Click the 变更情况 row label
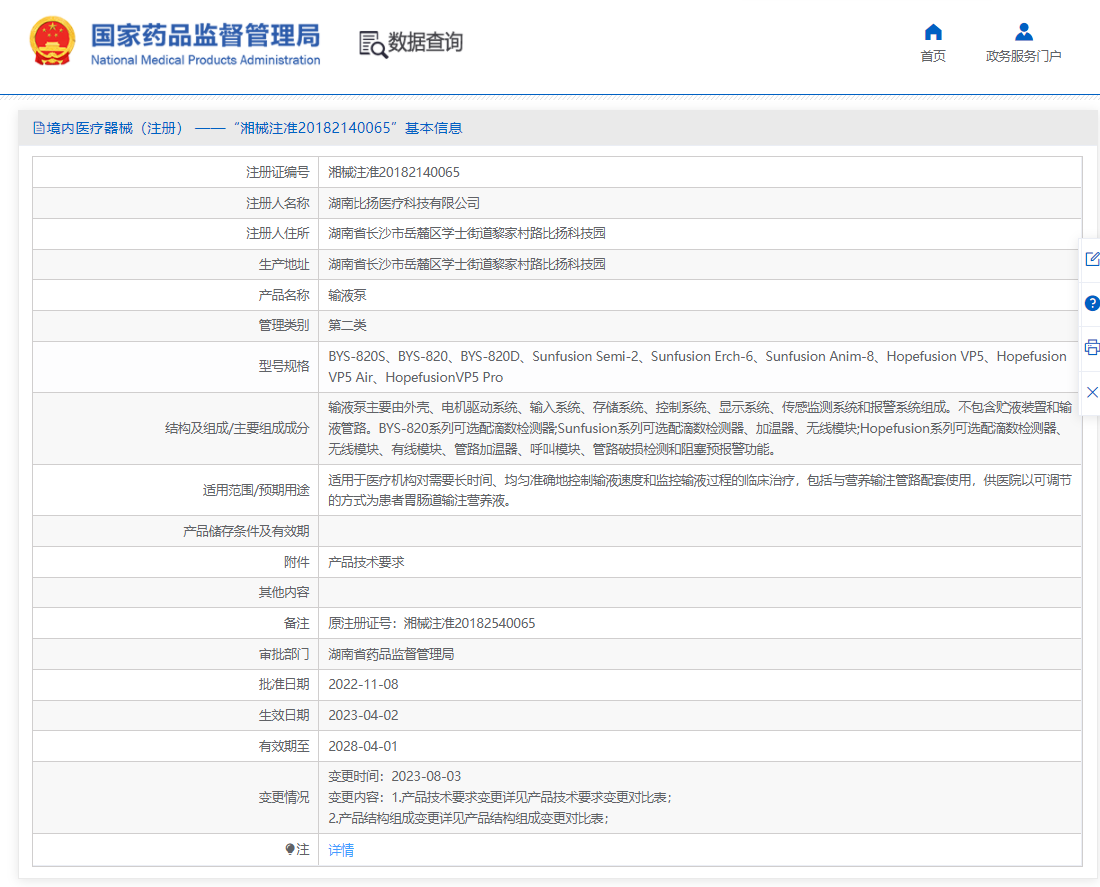Image resolution: width=1100 pixels, height=887 pixels. [x=284, y=797]
